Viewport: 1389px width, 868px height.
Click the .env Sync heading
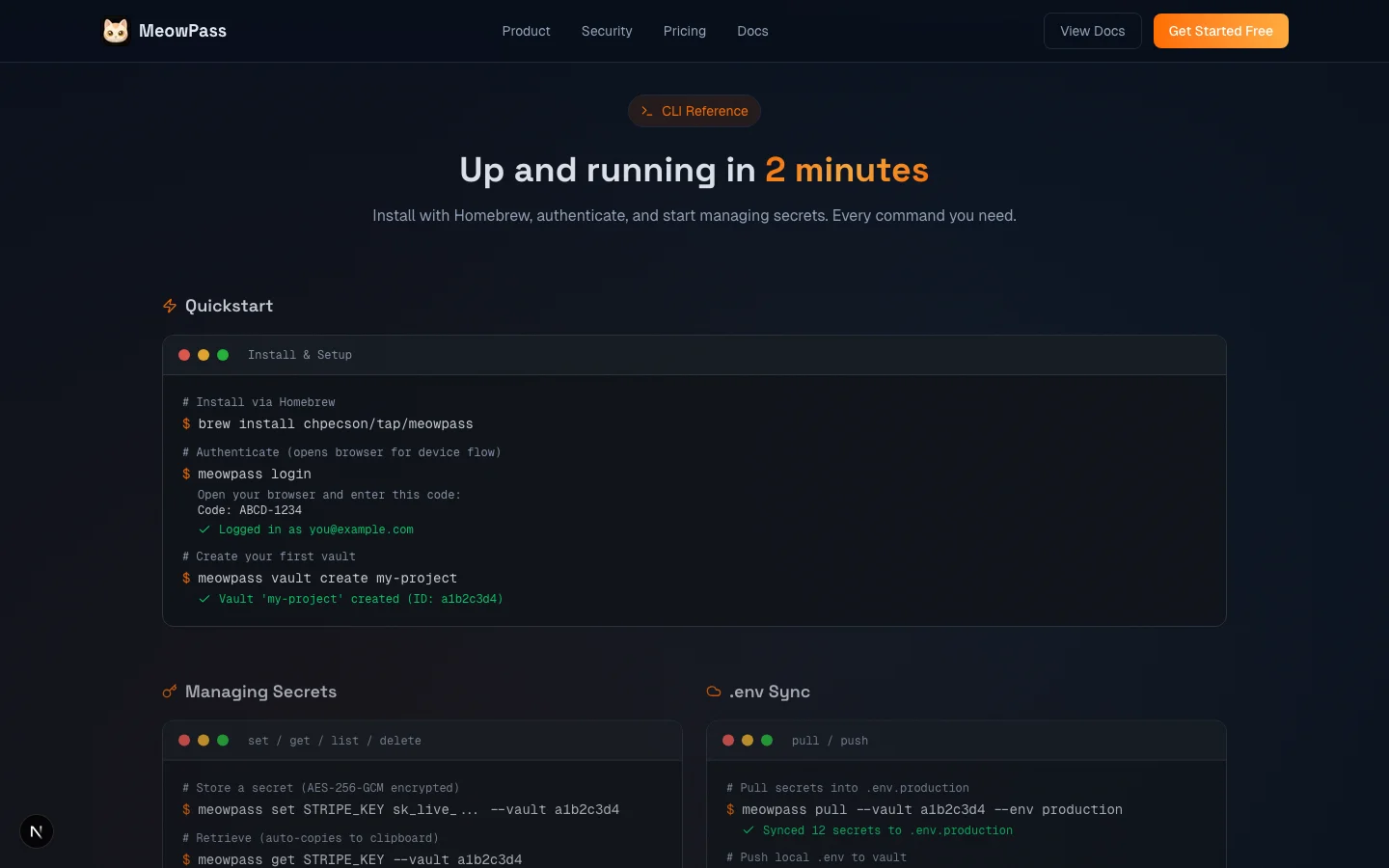click(x=770, y=692)
